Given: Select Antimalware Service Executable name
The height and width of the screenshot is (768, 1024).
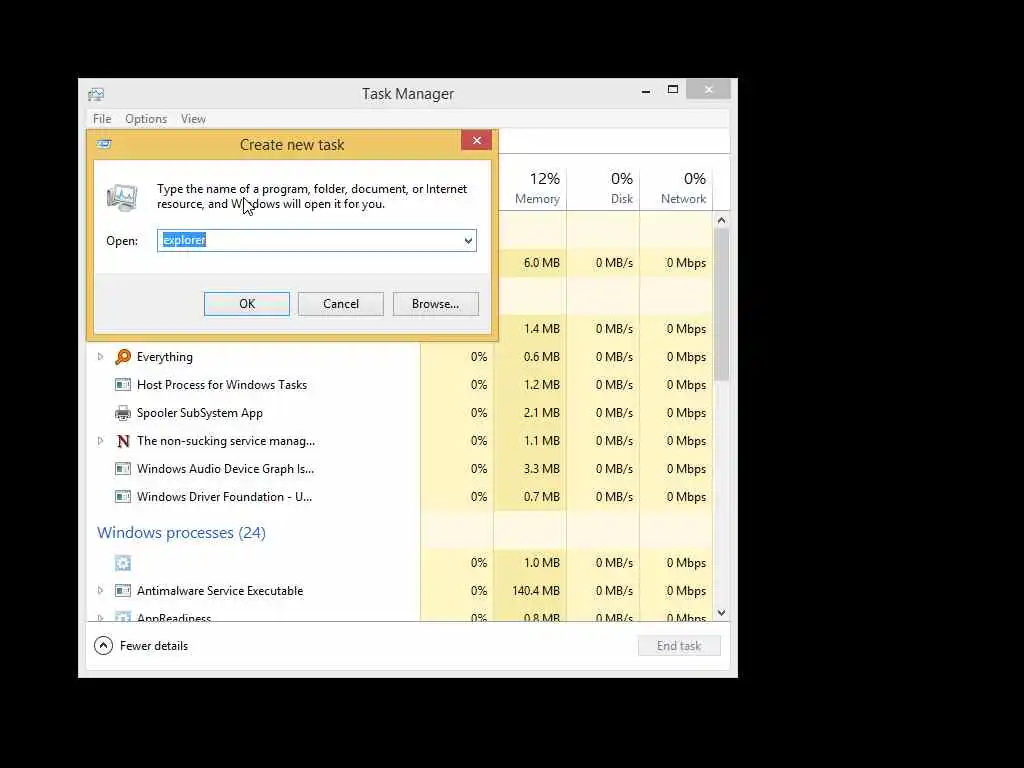Looking at the screenshot, I should pos(220,591).
